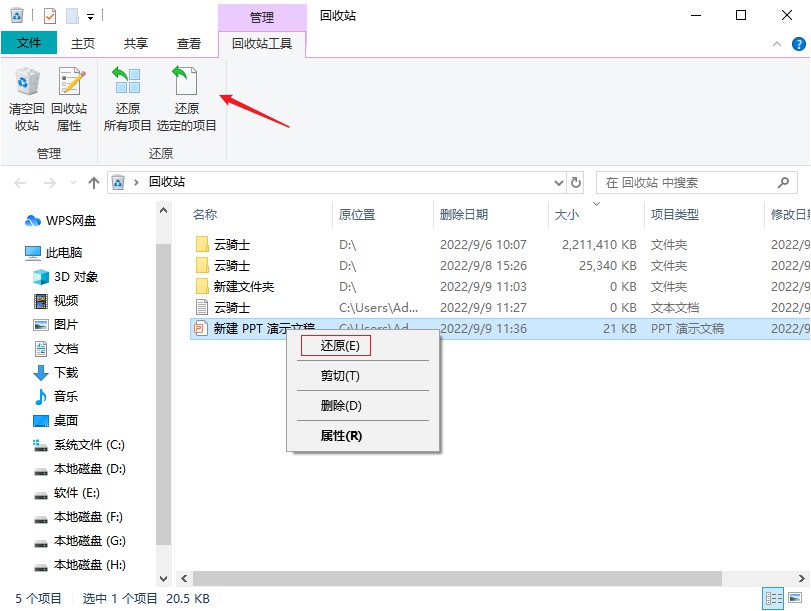Image resolution: width=811 pixels, height=611 pixels.
Task: Select WPS网盘 in the navigation pane
Action: coord(61,221)
